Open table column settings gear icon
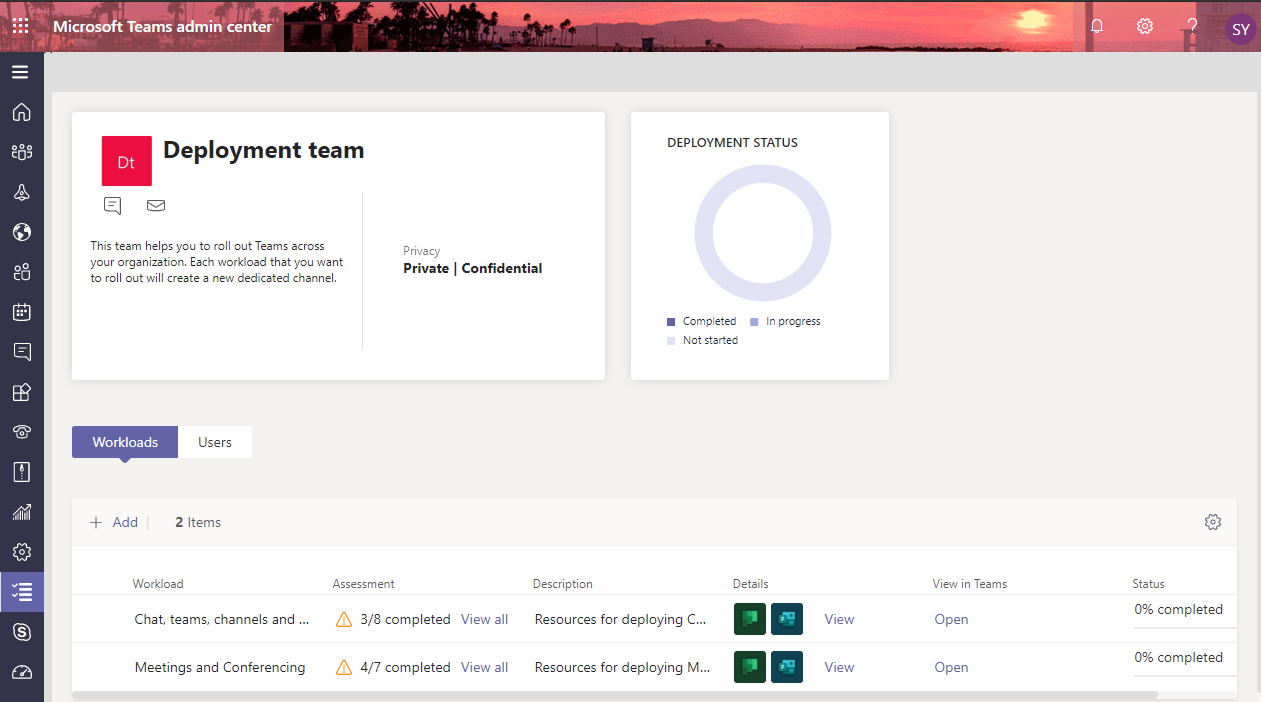The height and width of the screenshot is (702, 1261). pos(1213,522)
